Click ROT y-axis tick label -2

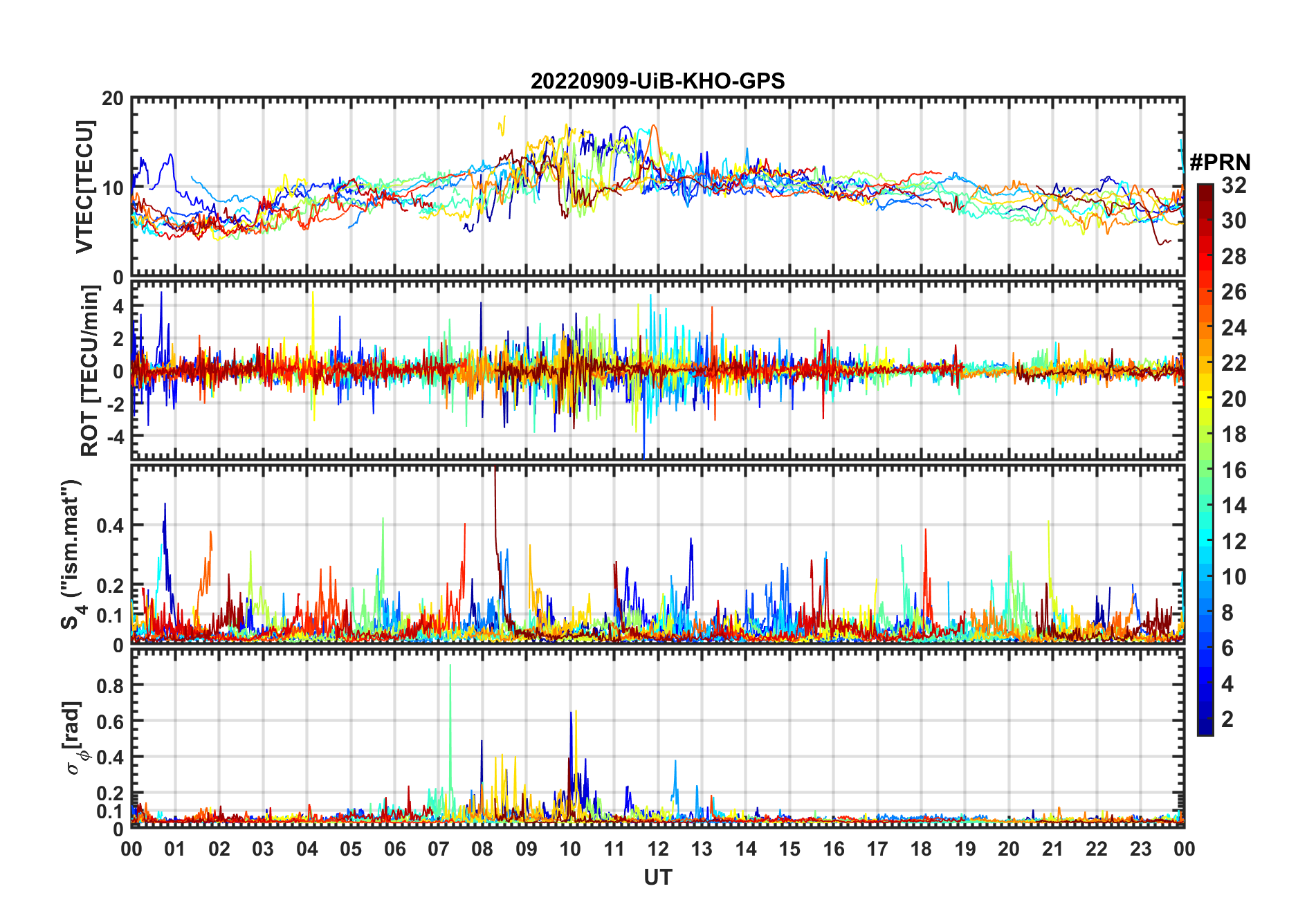point(114,404)
